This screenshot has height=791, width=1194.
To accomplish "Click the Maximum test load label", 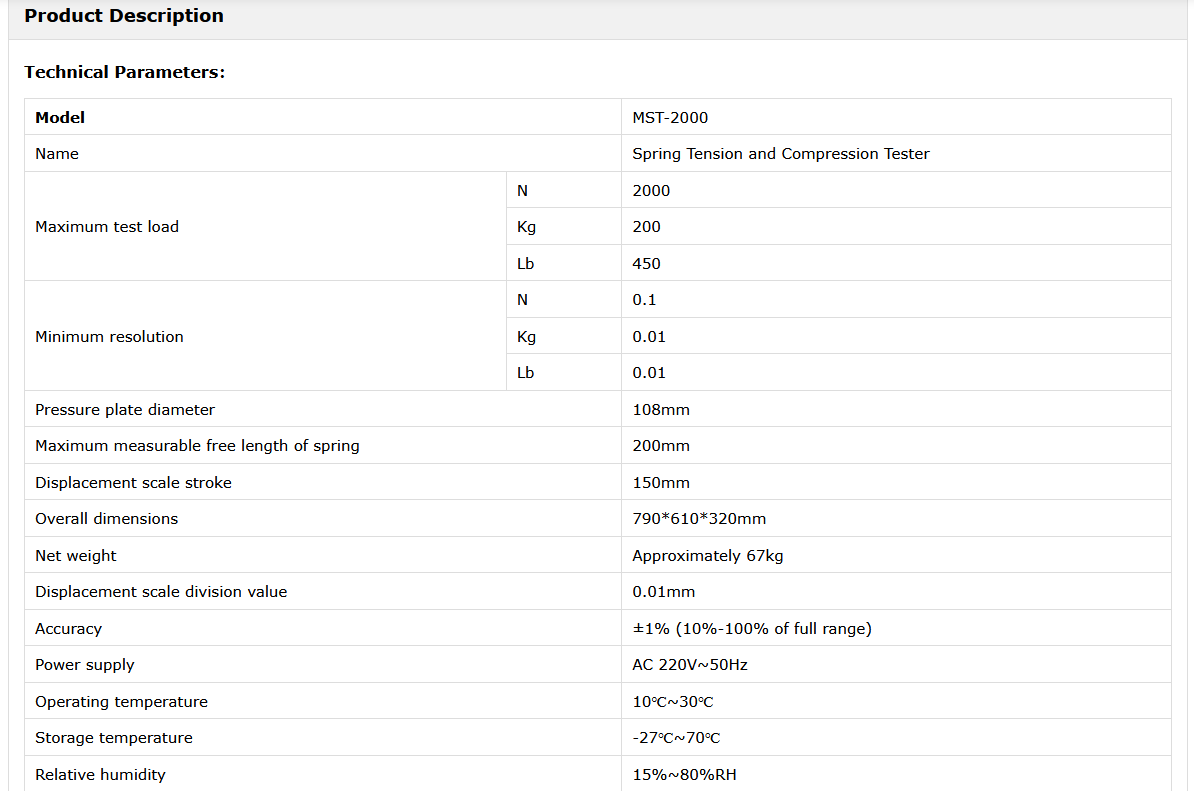I will coord(107,227).
